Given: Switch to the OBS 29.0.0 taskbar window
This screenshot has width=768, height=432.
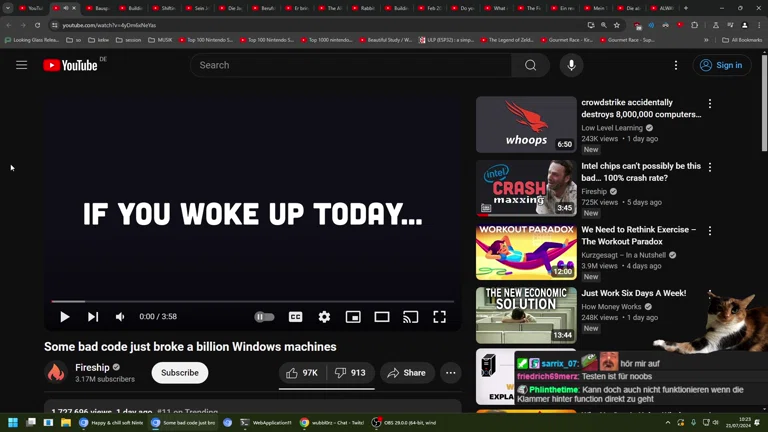Looking at the screenshot, I should pos(405,422).
